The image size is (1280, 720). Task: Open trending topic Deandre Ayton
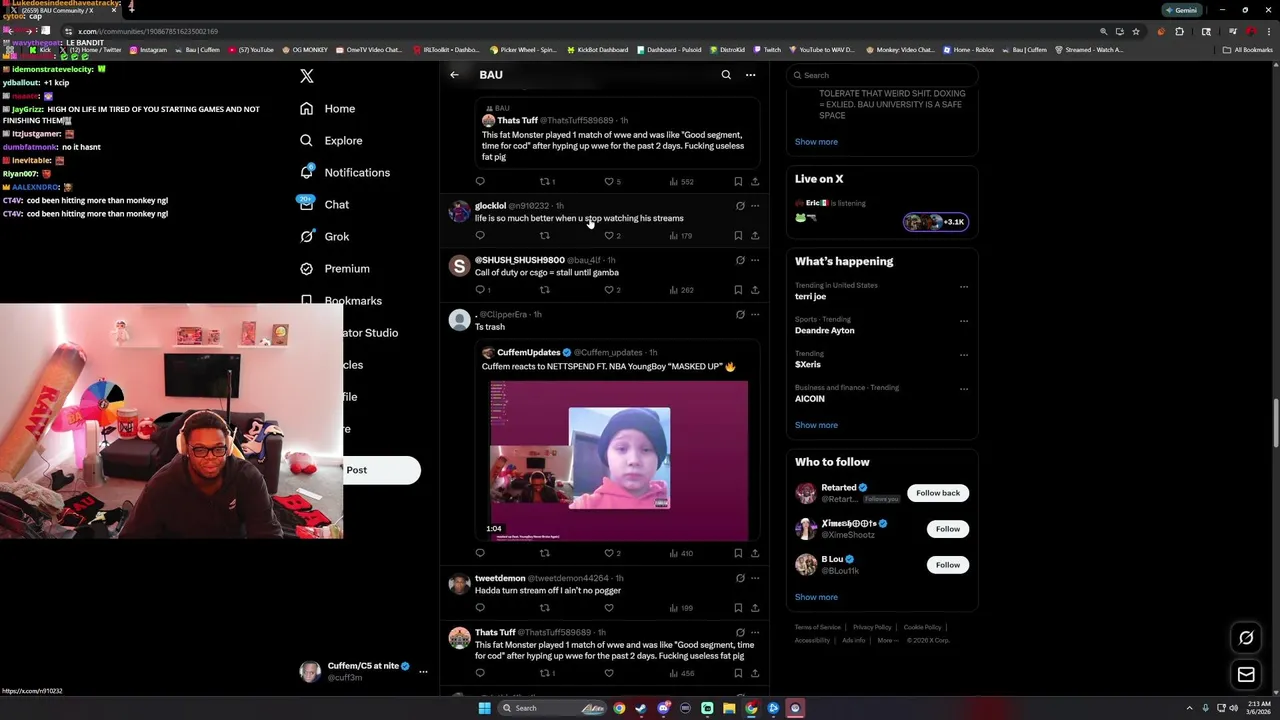824,331
